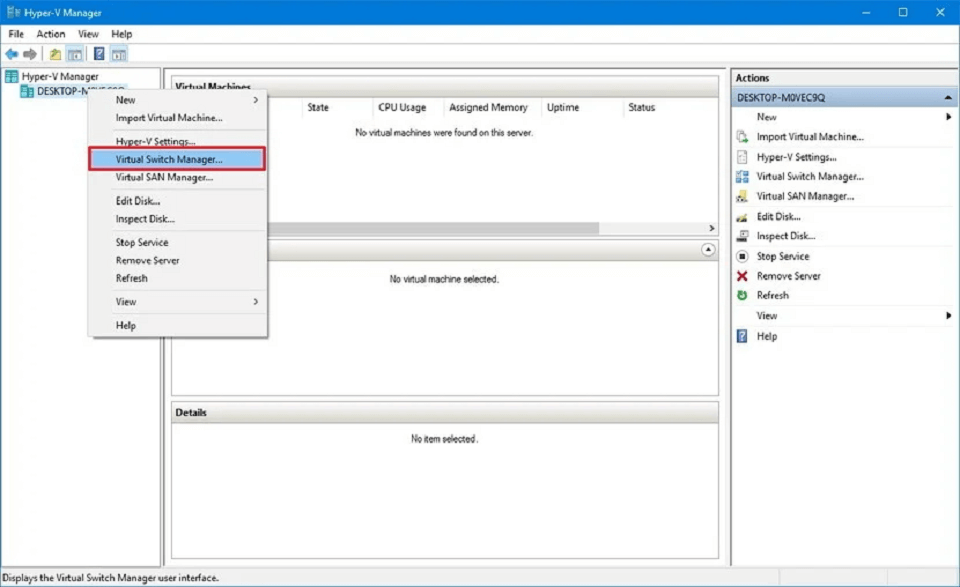This screenshot has width=960, height=587.
Task: Click the State column header
Action: tap(337, 107)
